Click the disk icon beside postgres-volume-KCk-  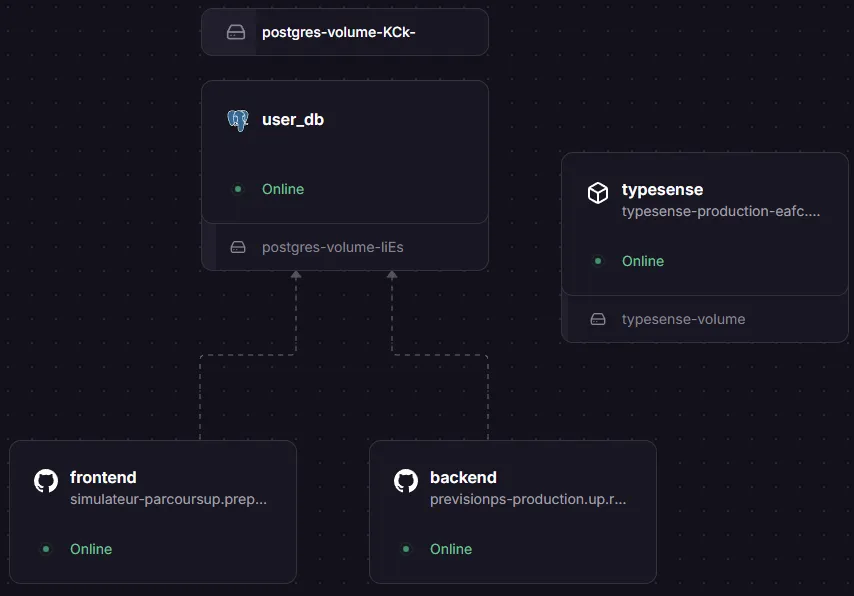click(236, 32)
